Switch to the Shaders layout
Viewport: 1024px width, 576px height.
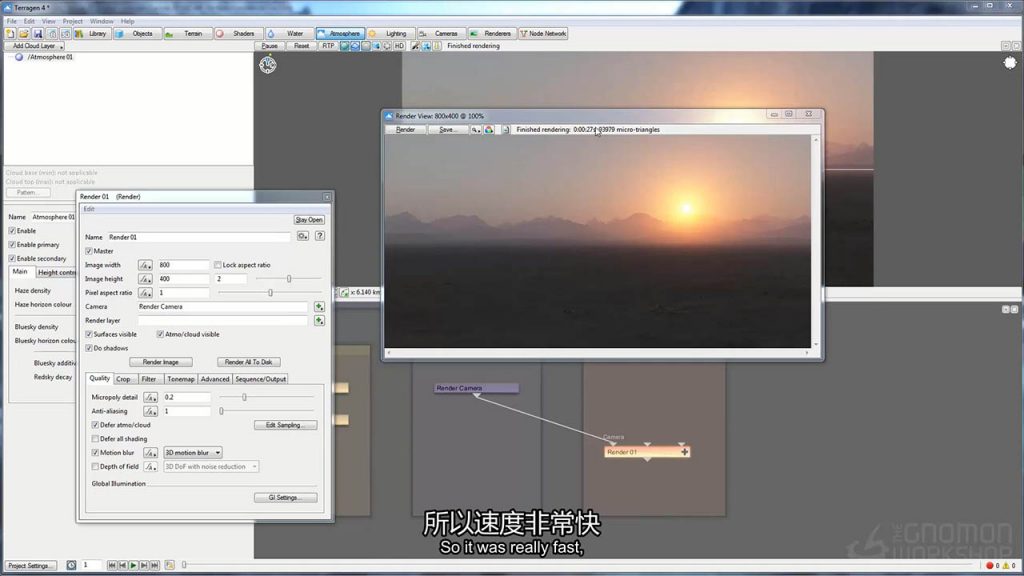237,33
